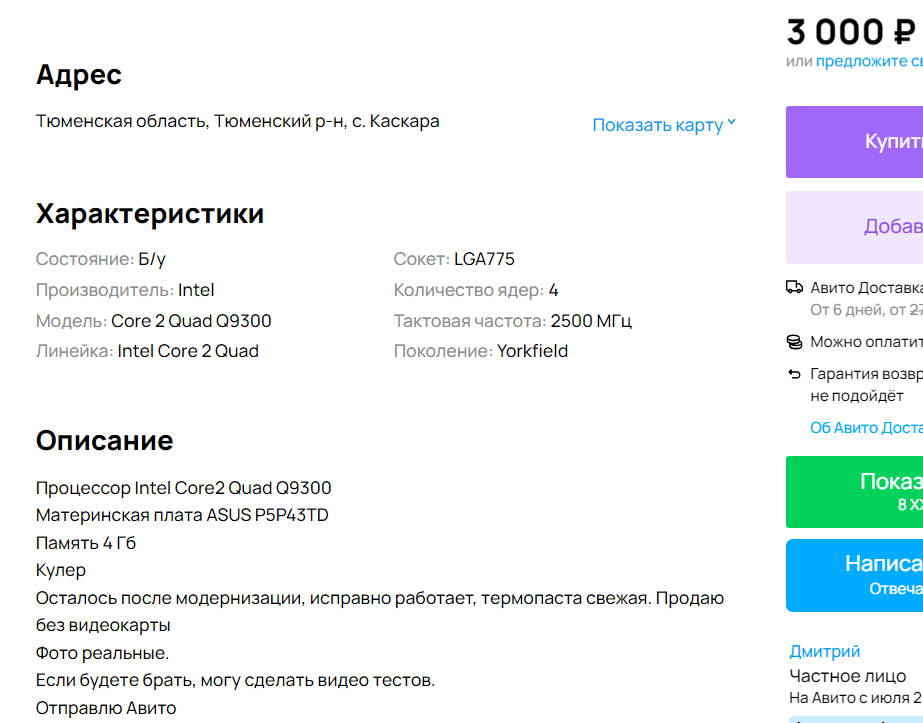Click the green show phone number button
This screenshot has height=723, width=923.
[855, 492]
